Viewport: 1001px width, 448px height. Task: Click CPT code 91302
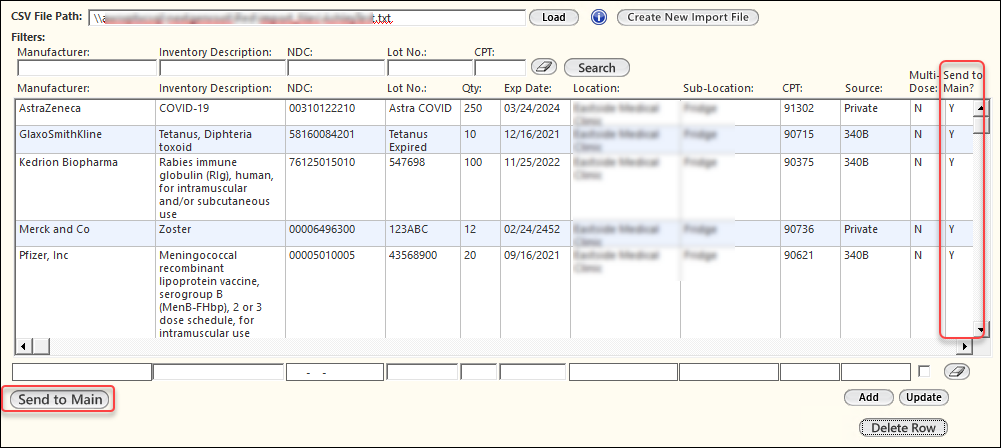coord(799,108)
